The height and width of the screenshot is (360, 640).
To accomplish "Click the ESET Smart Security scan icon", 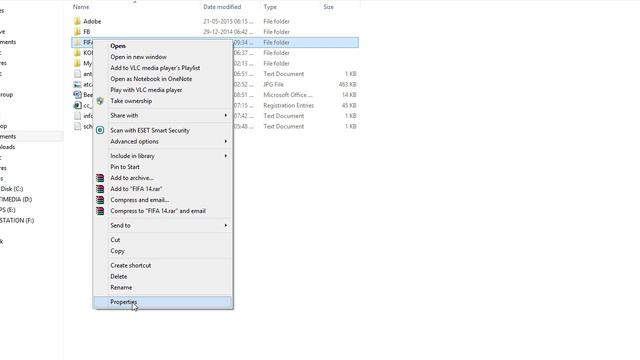I will 100,130.
